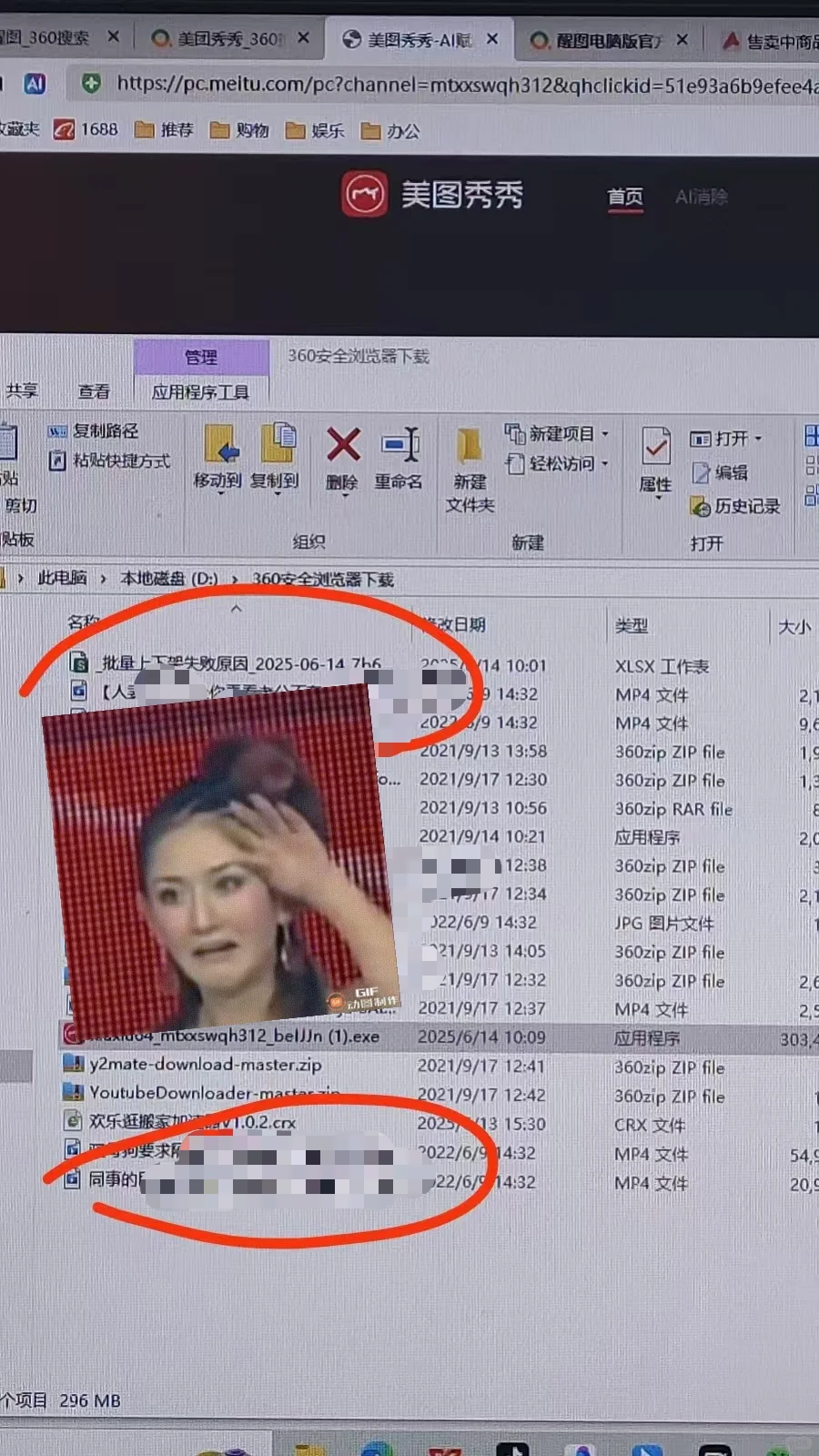Viewport: 819px width, 1456px height.
Task: Click Paste shortcut (粘贴快捷方式) in ribbon
Action: click(109, 460)
